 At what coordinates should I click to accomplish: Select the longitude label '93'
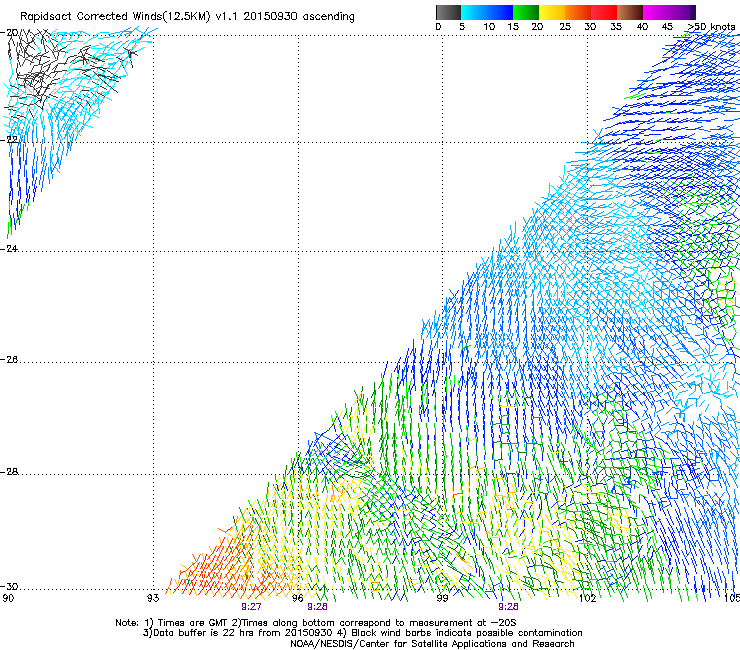click(x=153, y=599)
